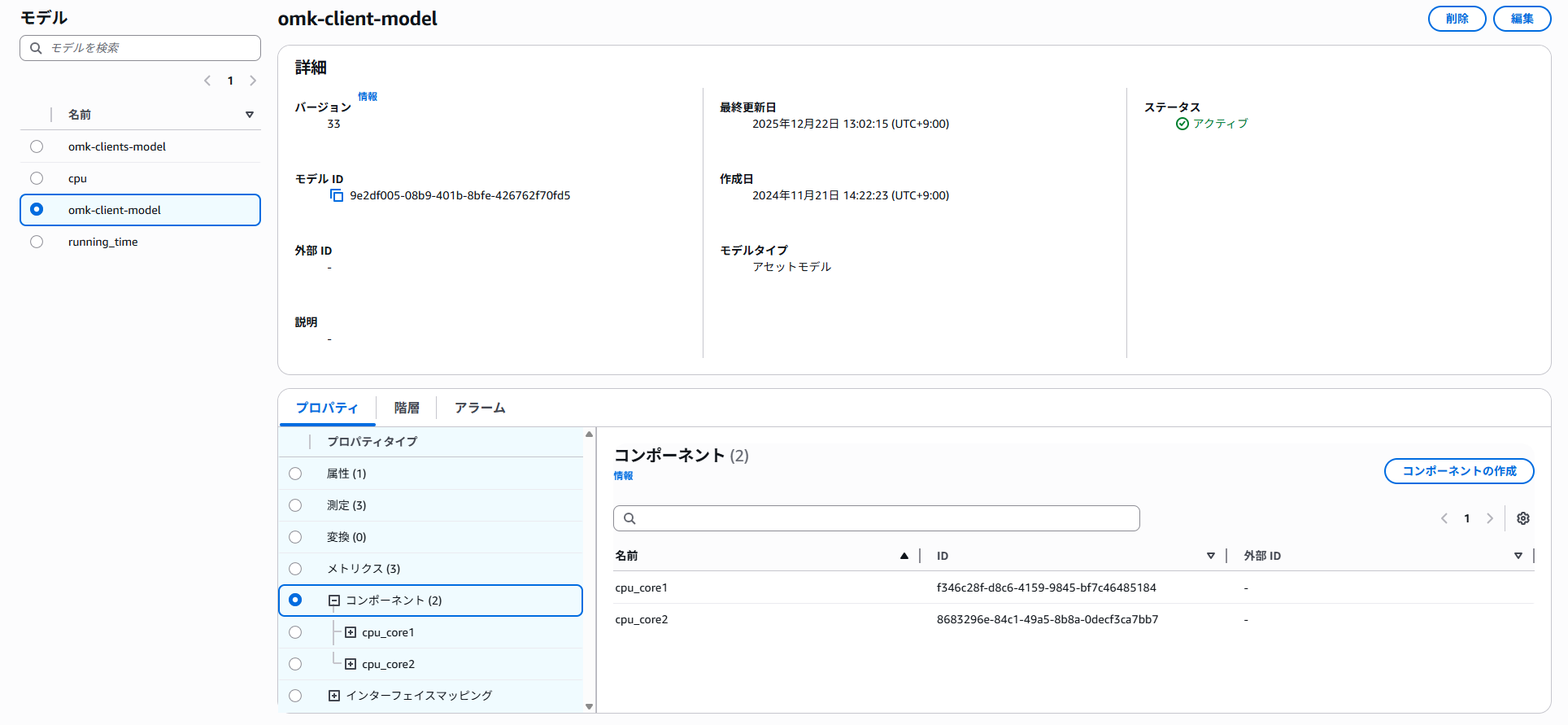The width and height of the screenshot is (1568, 725).
Task: Click コンポーネントの作成 button
Action: click(x=1459, y=471)
